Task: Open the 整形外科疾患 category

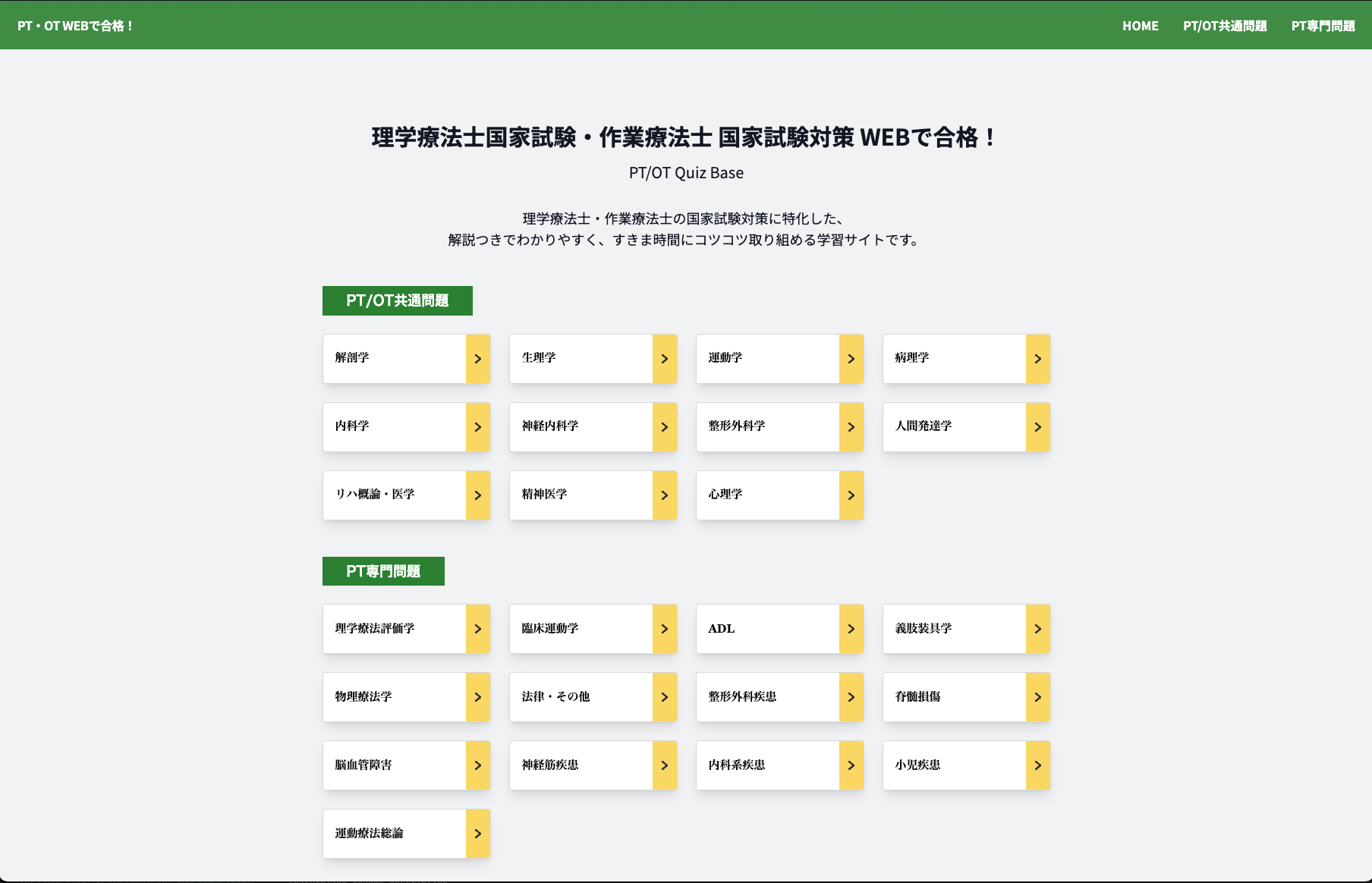Action: click(x=780, y=697)
